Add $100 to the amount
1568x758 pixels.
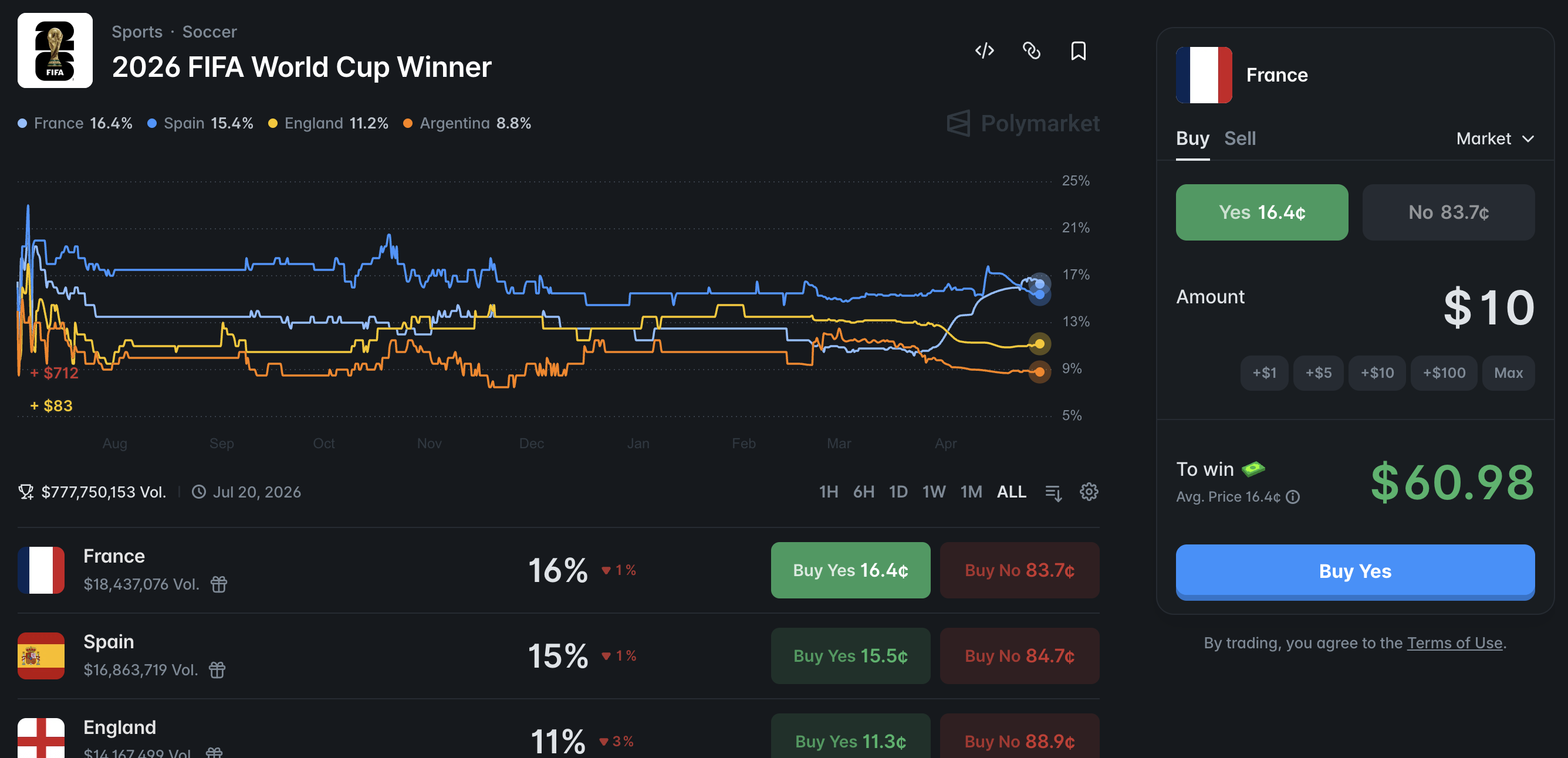coord(1443,373)
